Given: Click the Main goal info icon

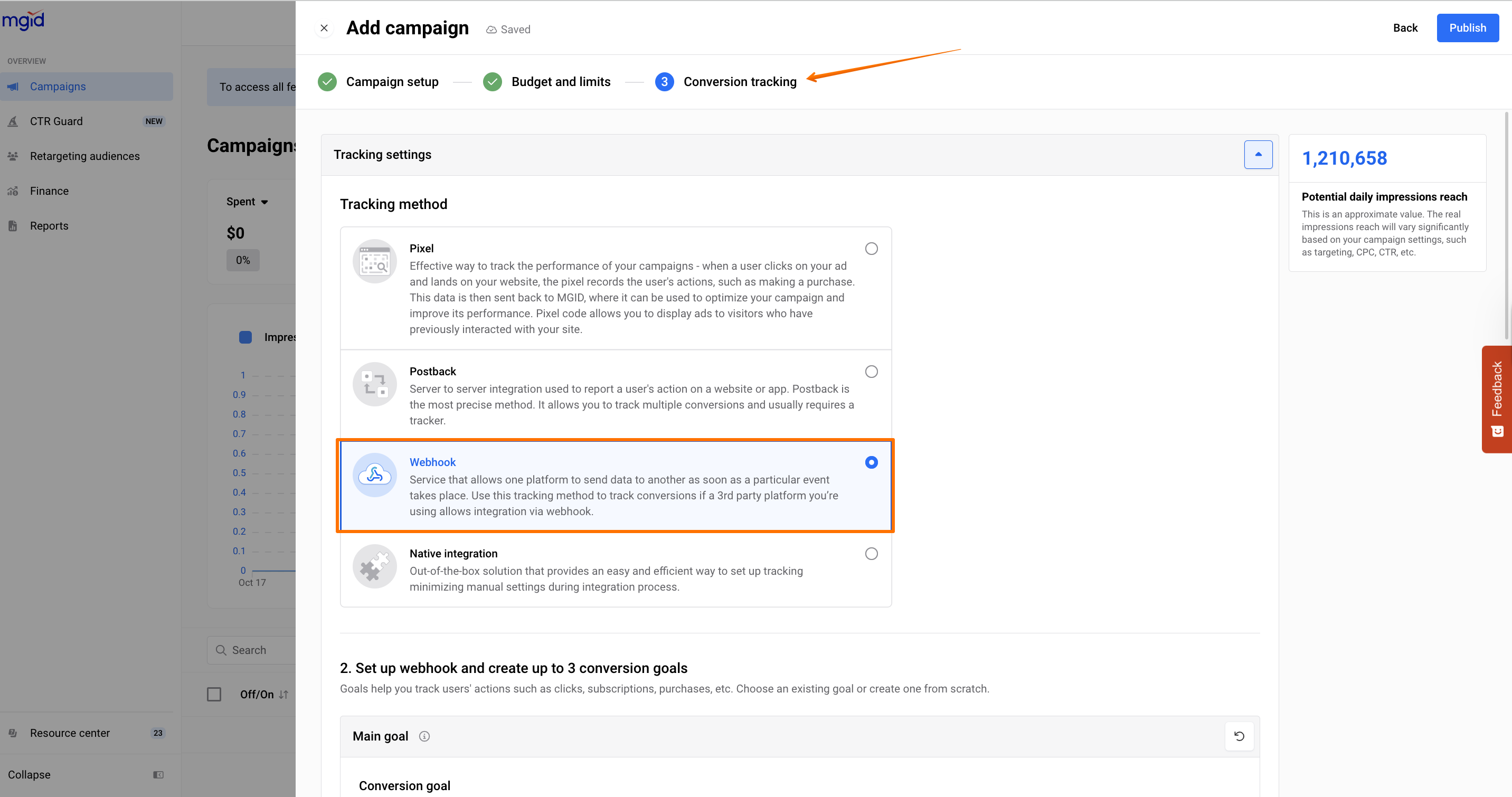Looking at the screenshot, I should pyautogui.click(x=424, y=736).
